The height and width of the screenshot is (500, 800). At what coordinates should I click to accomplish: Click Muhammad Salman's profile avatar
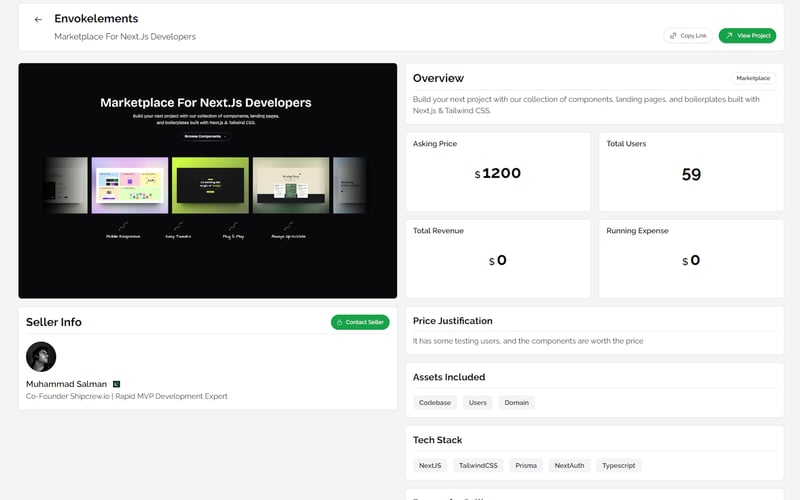41,357
